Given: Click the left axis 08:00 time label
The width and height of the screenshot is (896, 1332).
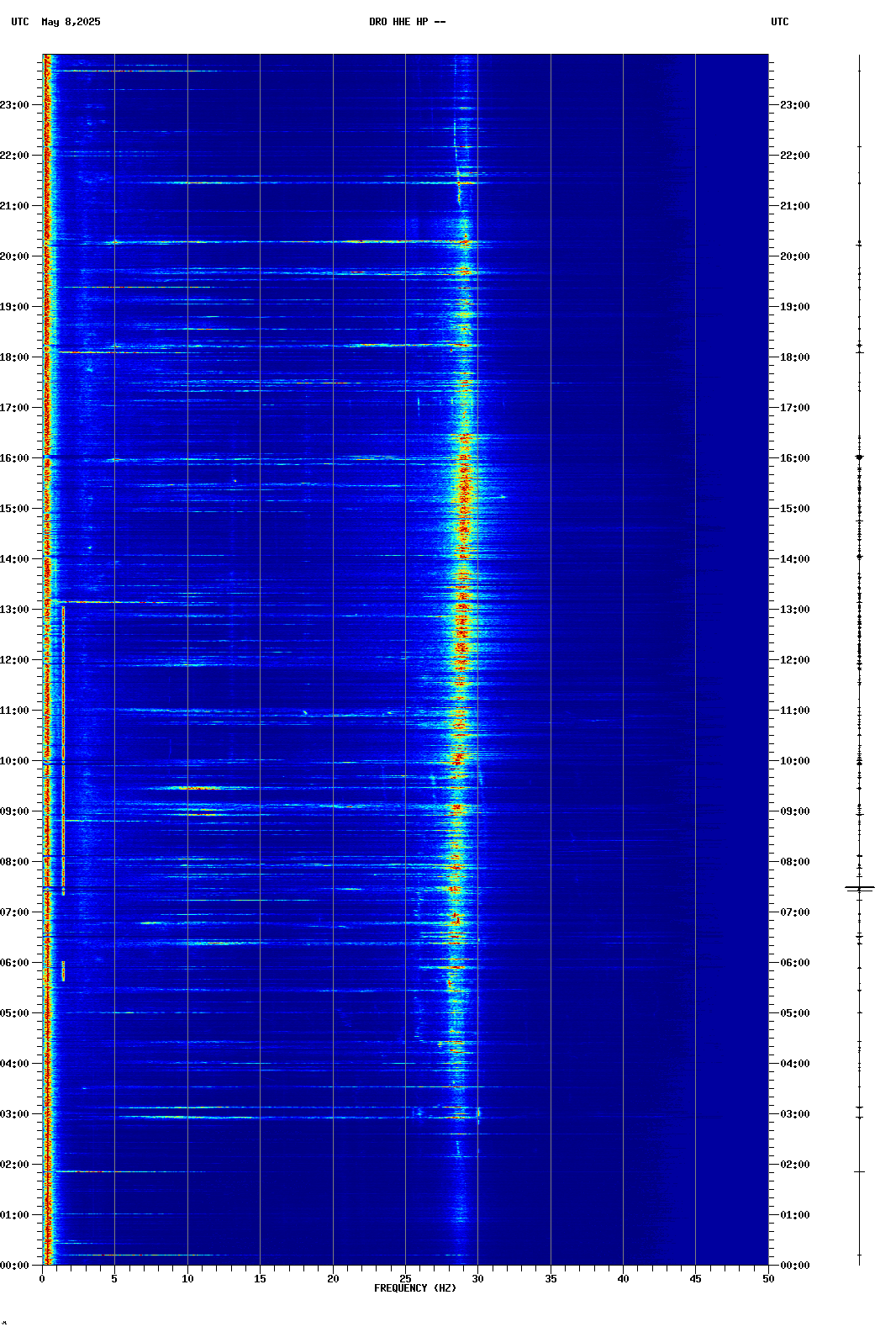Looking at the screenshot, I should click(x=14, y=862).
